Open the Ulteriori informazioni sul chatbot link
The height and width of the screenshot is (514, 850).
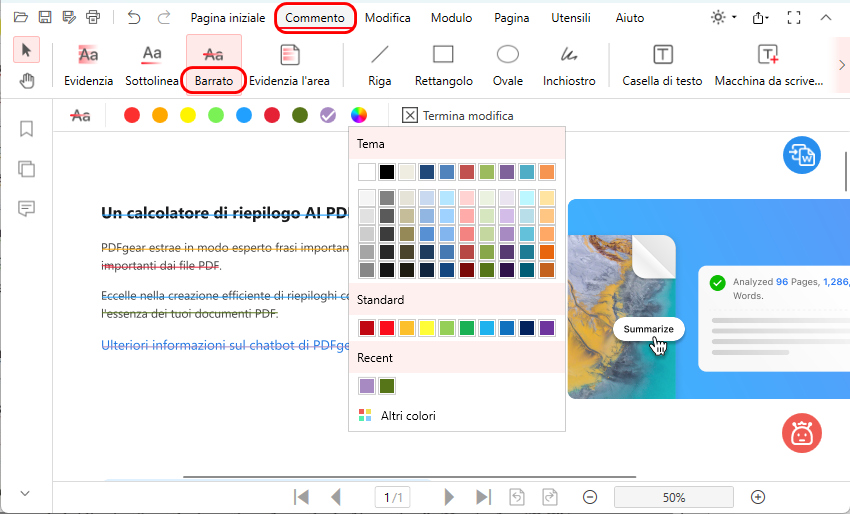pos(225,345)
